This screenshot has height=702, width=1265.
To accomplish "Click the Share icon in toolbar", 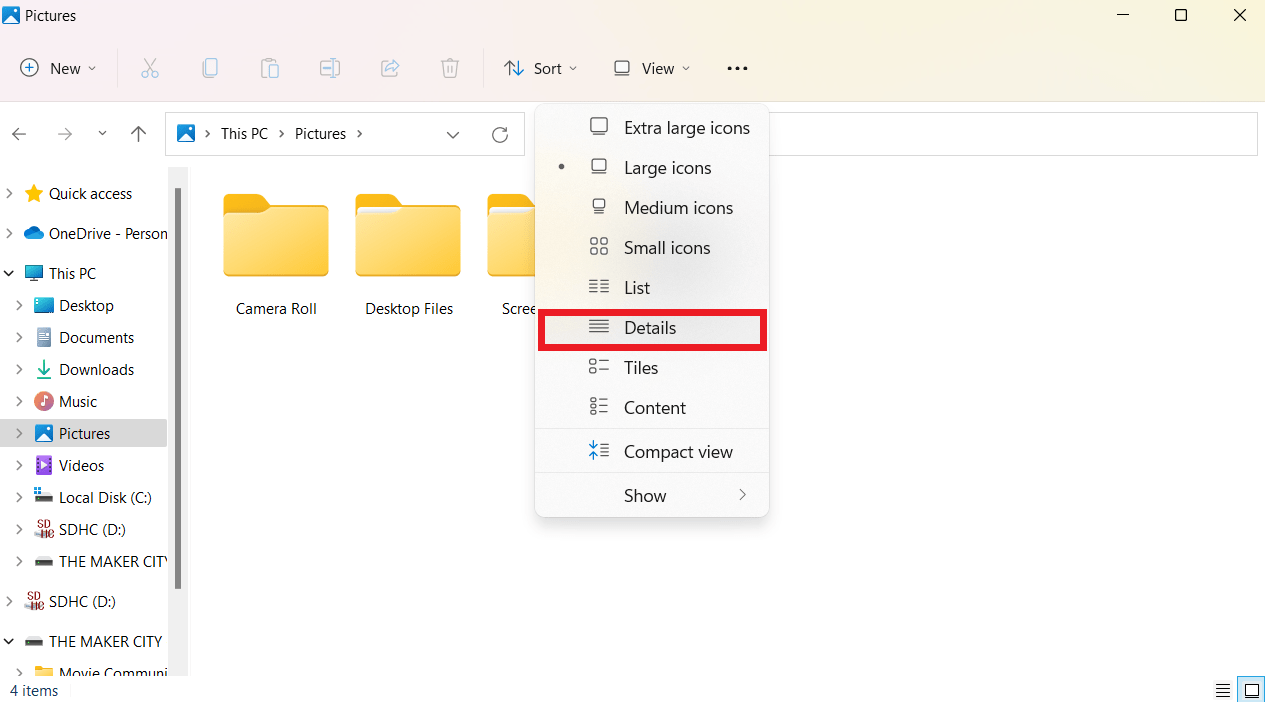I will (x=390, y=68).
